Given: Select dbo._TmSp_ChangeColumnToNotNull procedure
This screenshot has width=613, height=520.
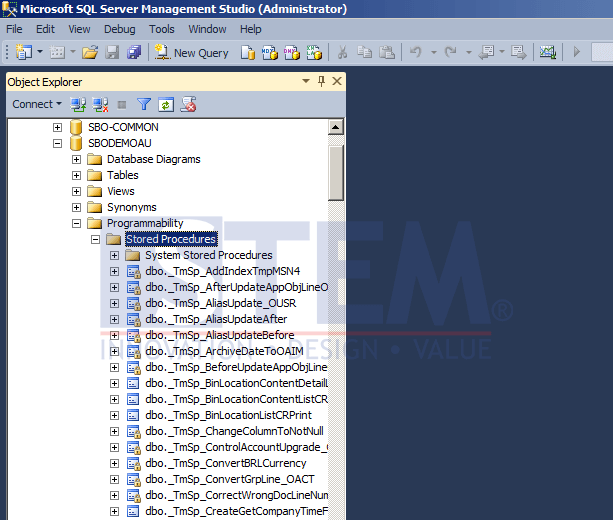Looking at the screenshot, I should (235, 431).
